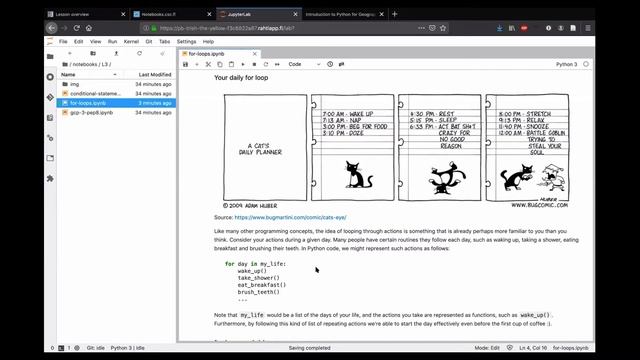The image size is (640, 360).
Task: Click the cat's daily planner comic image
Action: 396,151
